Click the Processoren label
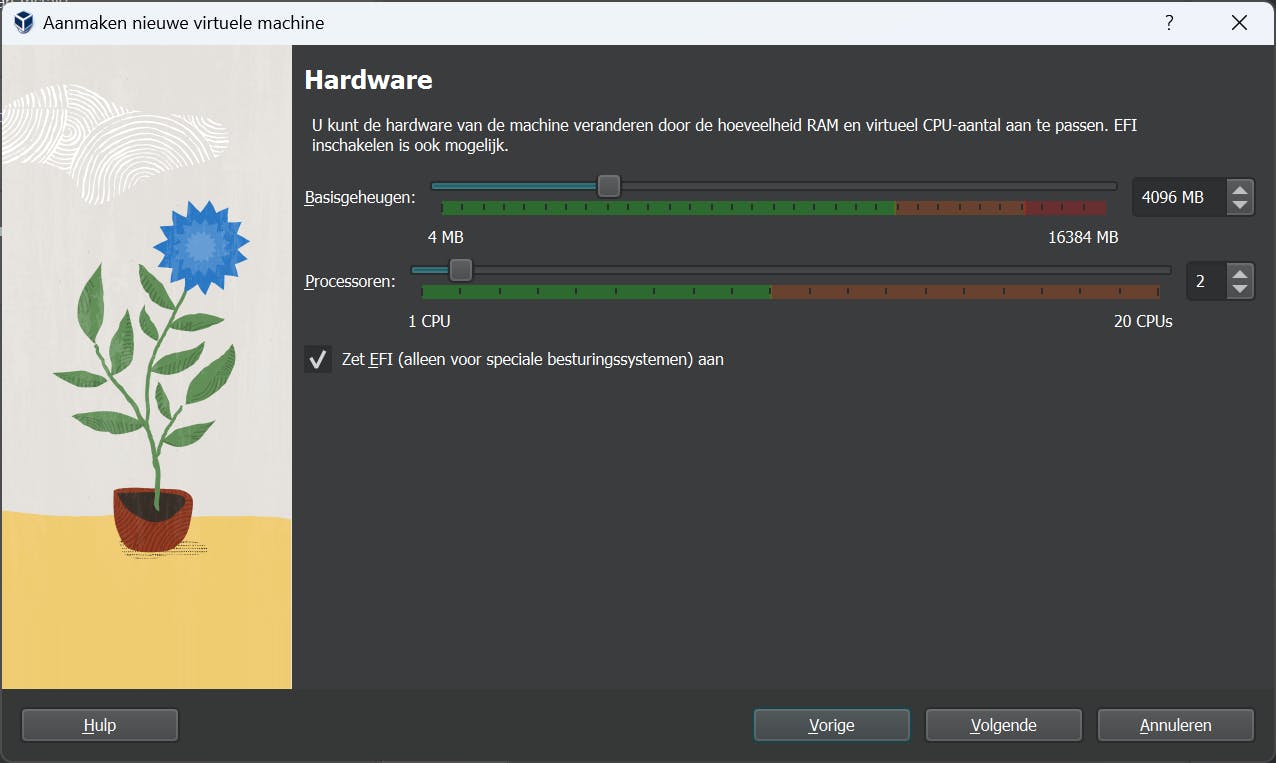This screenshot has height=763, width=1276. 350,281
